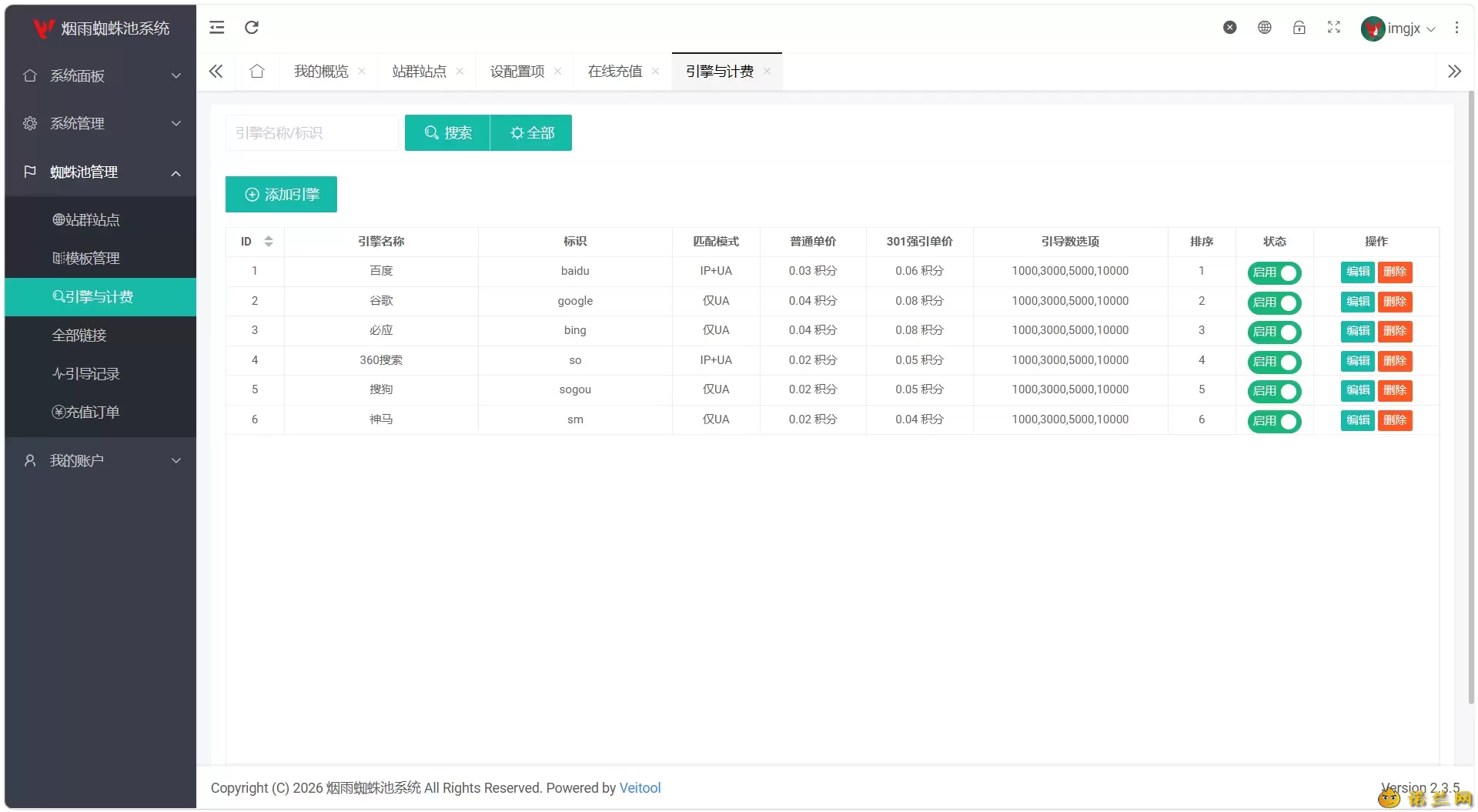This screenshot has width=1478, height=812.
Task: Toggle 启用 status switch for 360搜索
Action: [x=1274, y=362]
